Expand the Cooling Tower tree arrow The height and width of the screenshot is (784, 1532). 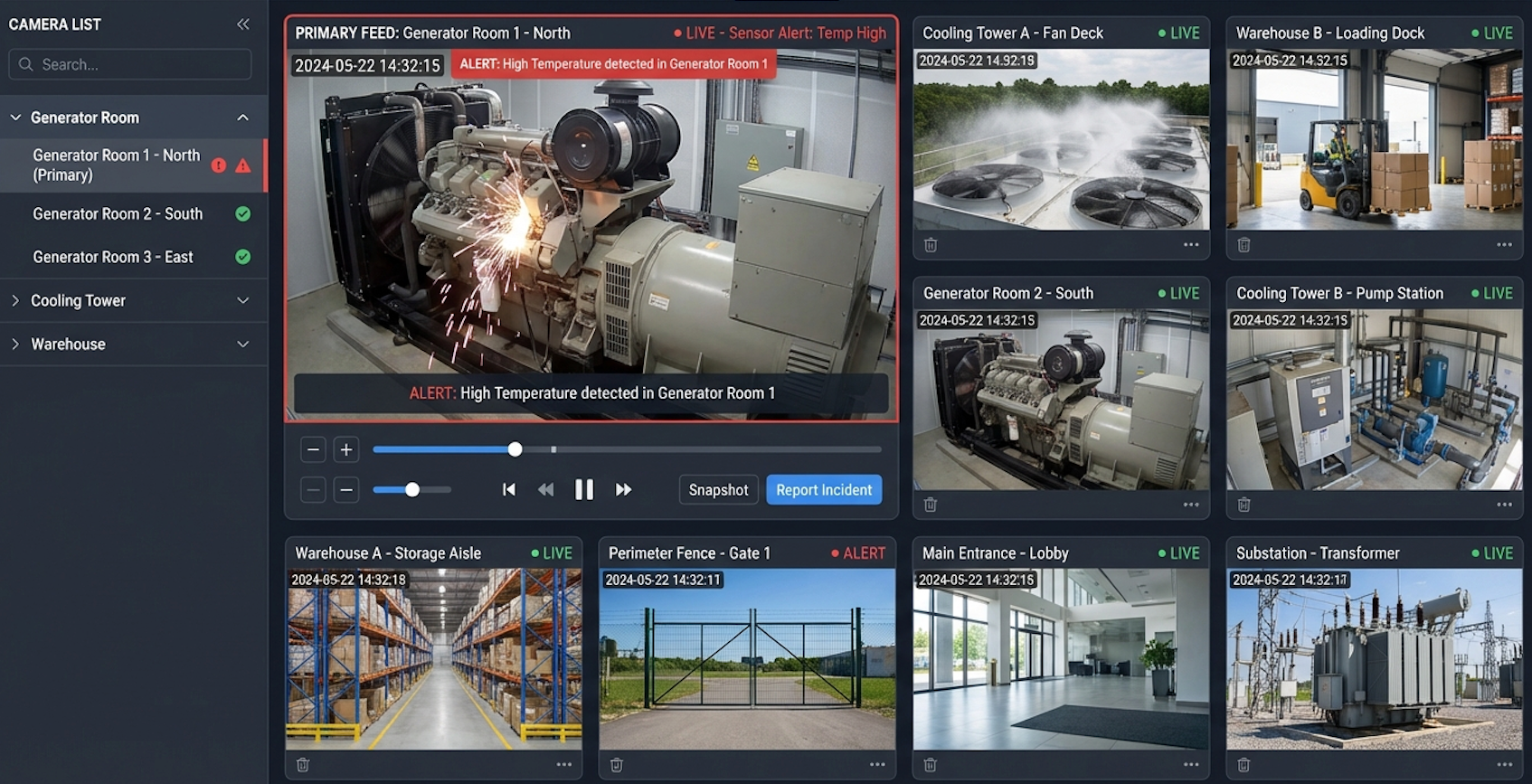point(15,300)
